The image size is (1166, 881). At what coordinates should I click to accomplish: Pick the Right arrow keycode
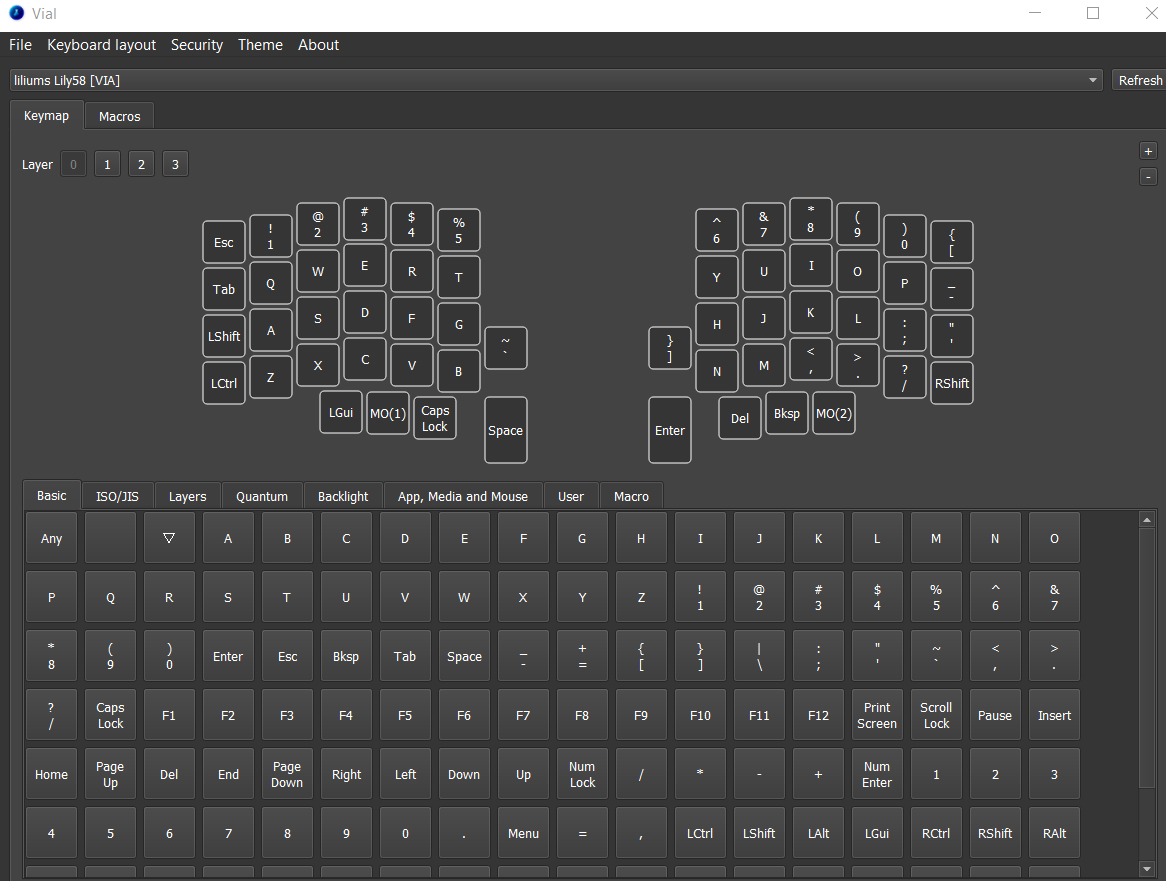pos(346,774)
